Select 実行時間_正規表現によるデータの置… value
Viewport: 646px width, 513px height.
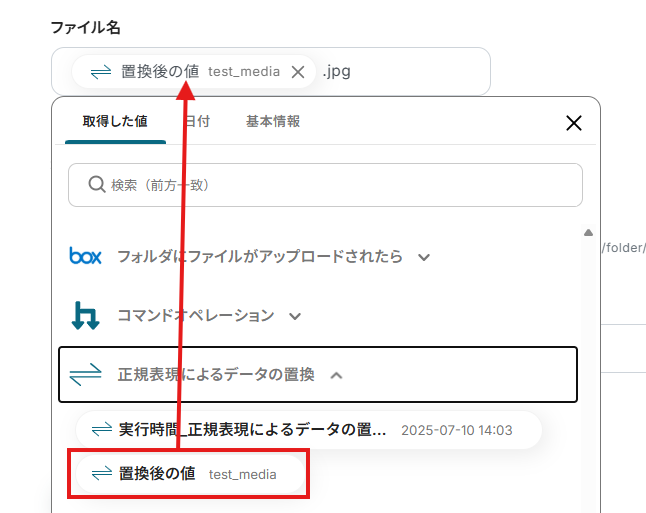point(309,430)
